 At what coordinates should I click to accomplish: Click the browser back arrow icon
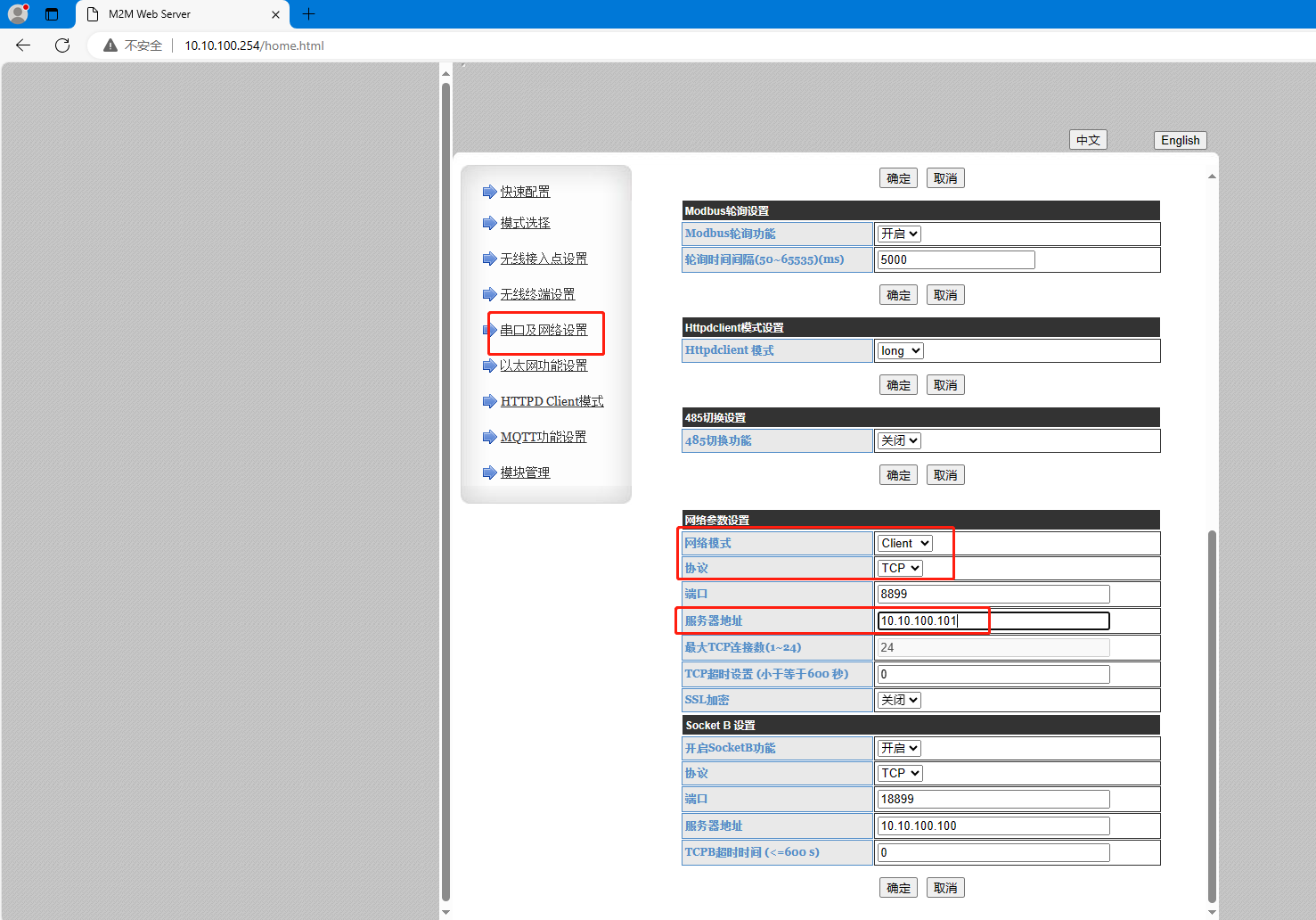(23, 45)
